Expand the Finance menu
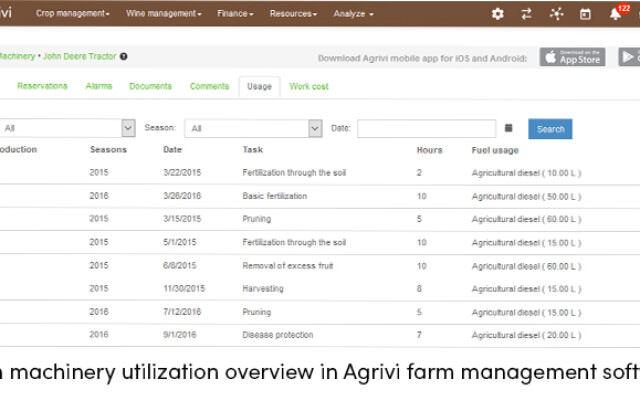Viewport: 640px width, 400px height. pos(235,13)
